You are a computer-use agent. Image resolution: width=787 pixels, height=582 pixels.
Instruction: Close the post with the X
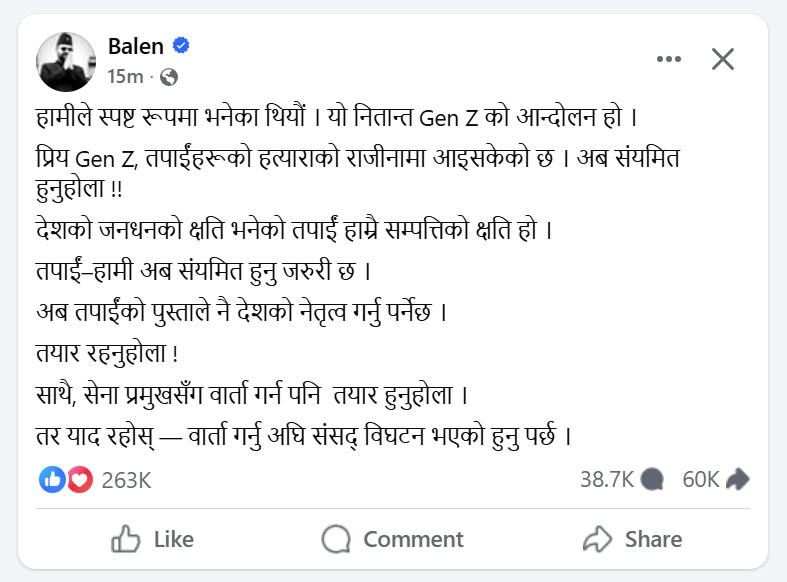(723, 60)
